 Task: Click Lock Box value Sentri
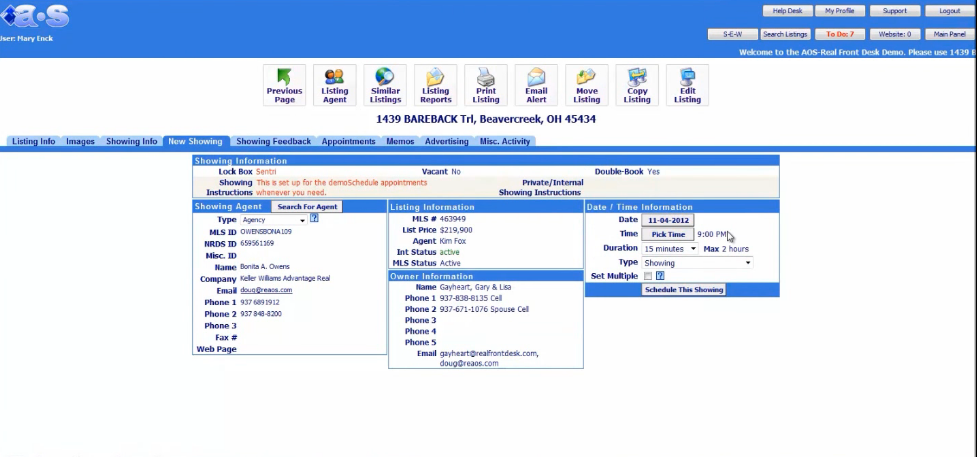pyautogui.click(x=266, y=171)
